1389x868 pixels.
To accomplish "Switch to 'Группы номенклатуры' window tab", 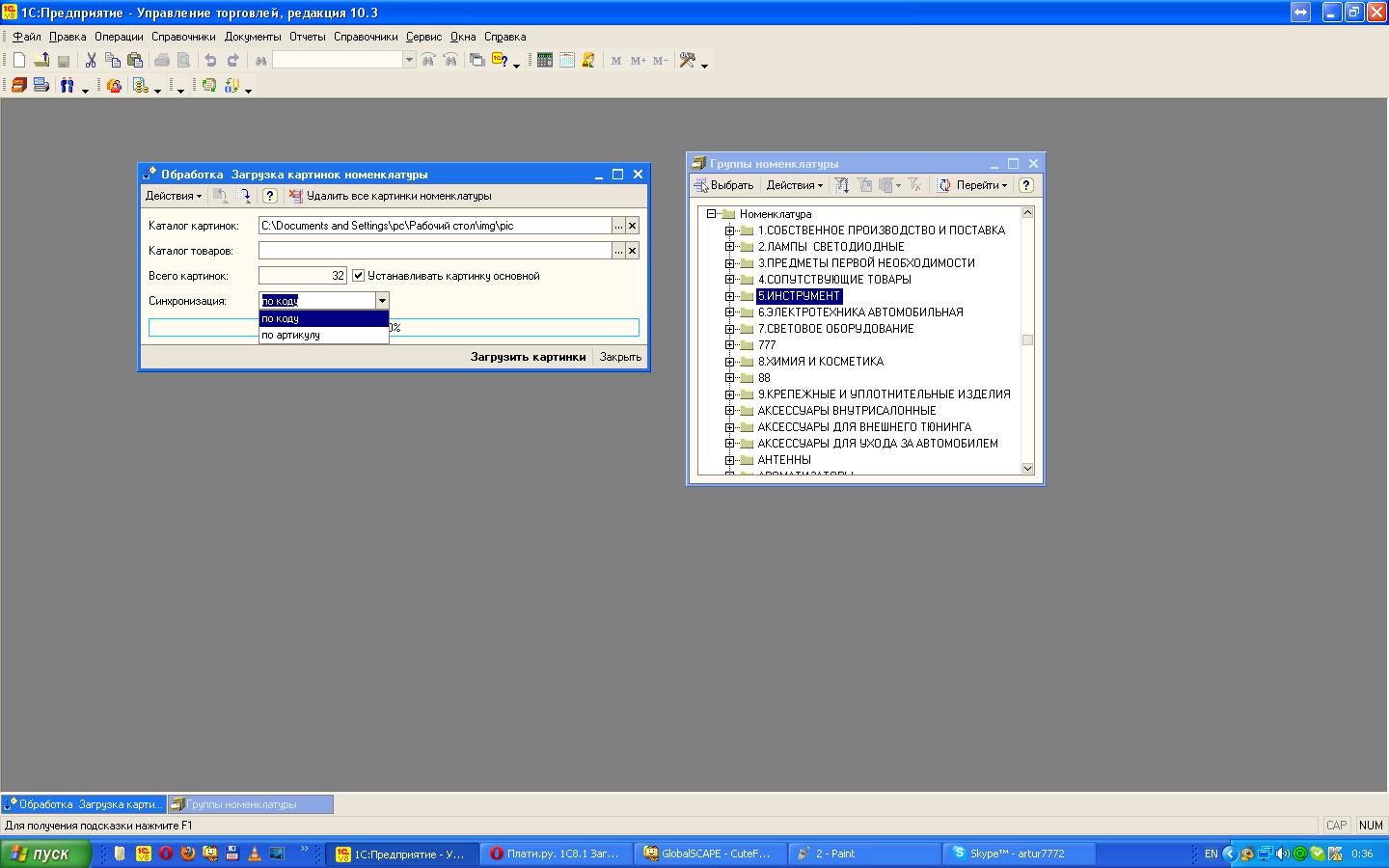I will click(x=251, y=804).
